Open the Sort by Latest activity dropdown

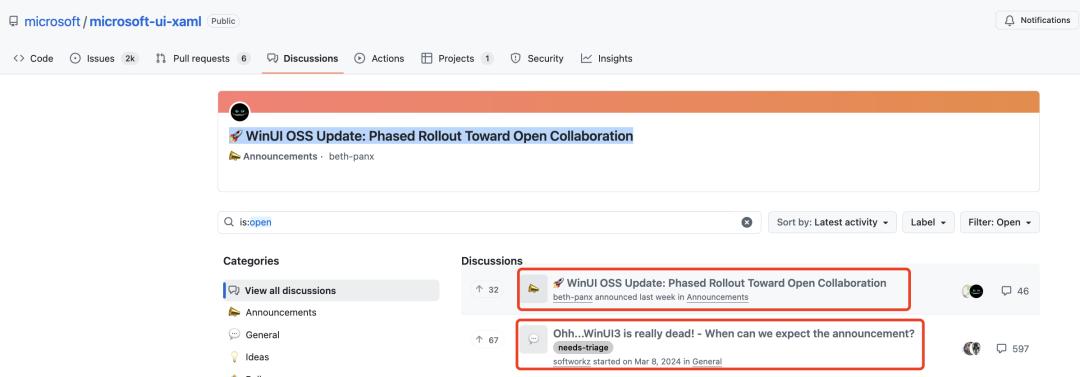click(832, 223)
